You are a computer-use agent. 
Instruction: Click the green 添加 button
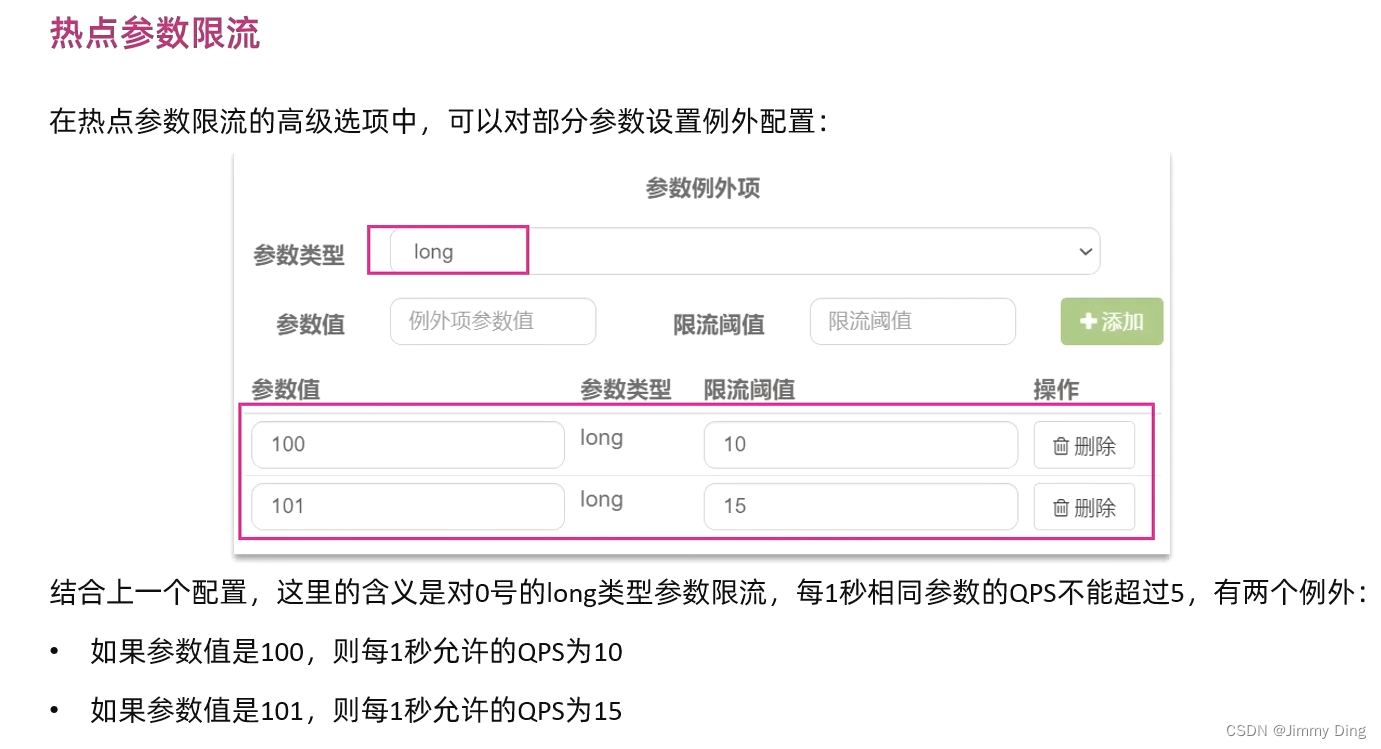click(x=1112, y=321)
